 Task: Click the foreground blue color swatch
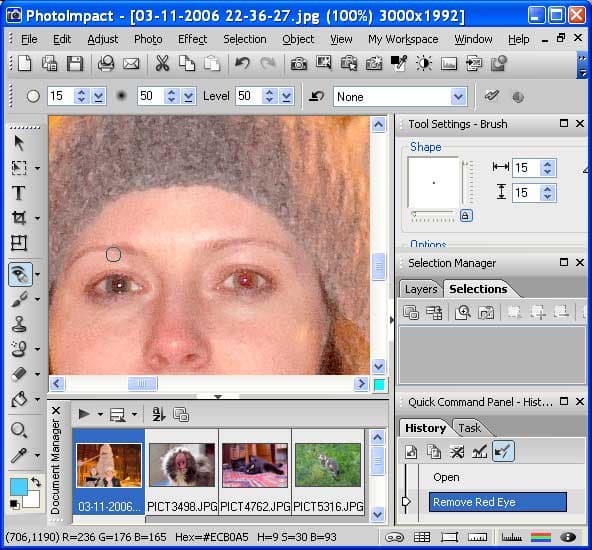18,486
